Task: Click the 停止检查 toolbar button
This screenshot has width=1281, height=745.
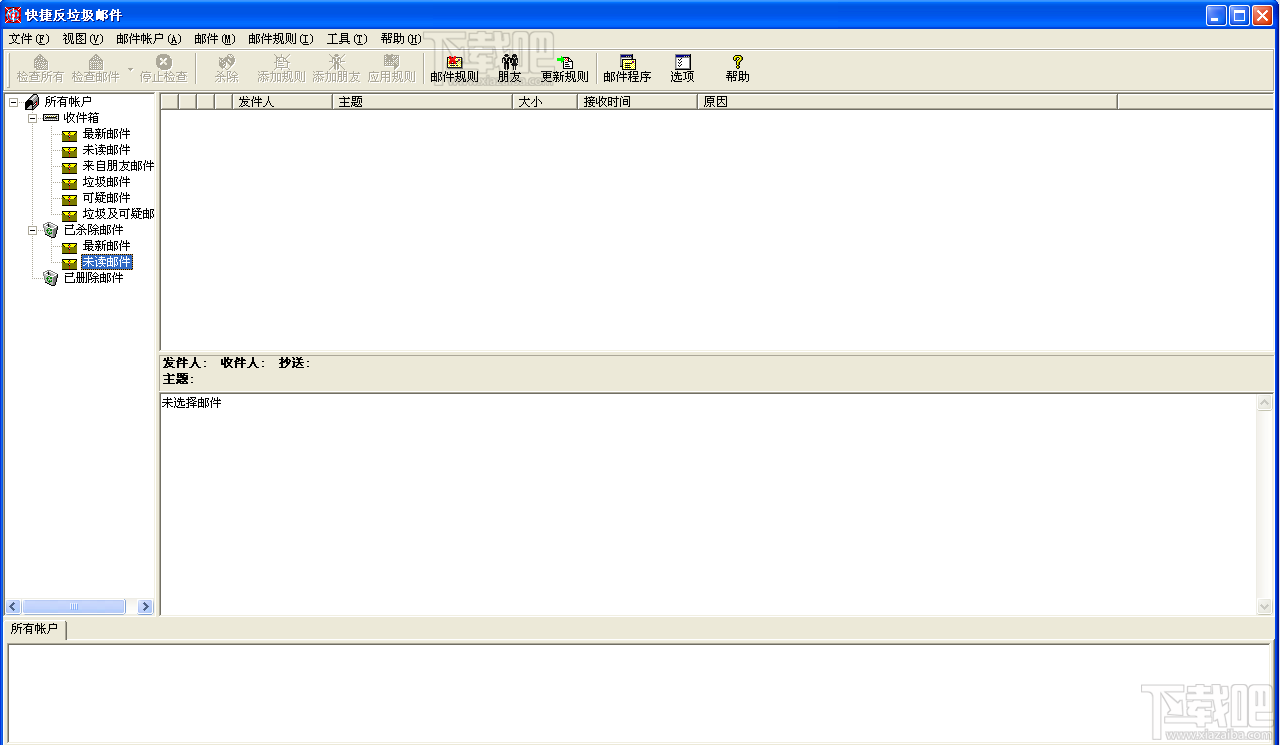Action: pyautogui.click(x=163, y=69)
